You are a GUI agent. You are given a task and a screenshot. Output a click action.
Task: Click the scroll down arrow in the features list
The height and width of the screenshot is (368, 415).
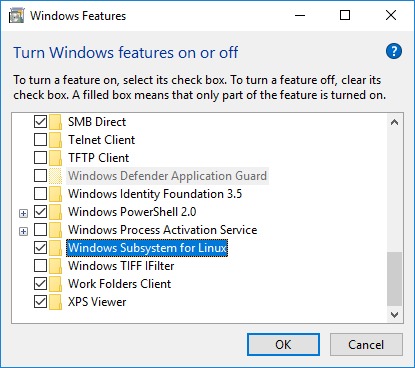click(394, 315)
